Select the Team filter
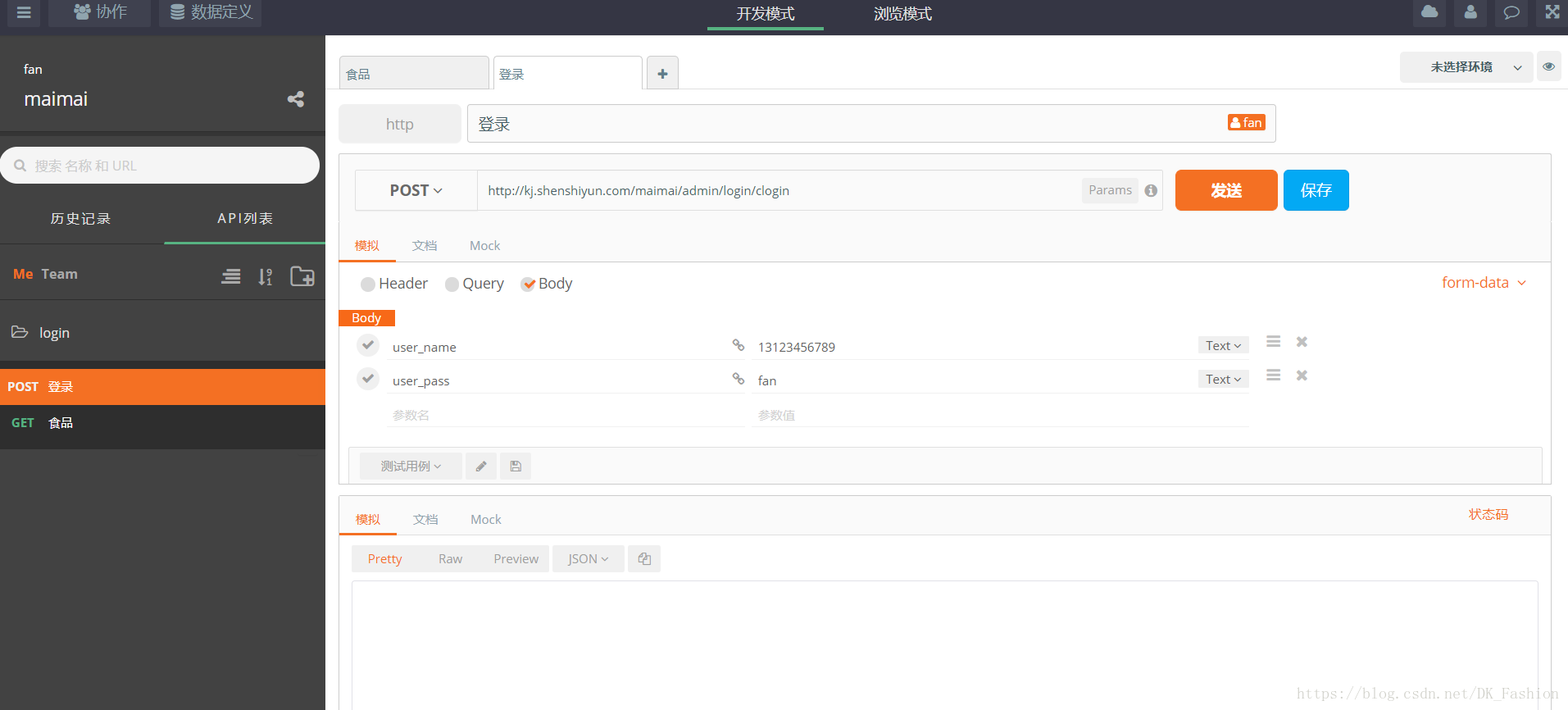 coord(59,274)
